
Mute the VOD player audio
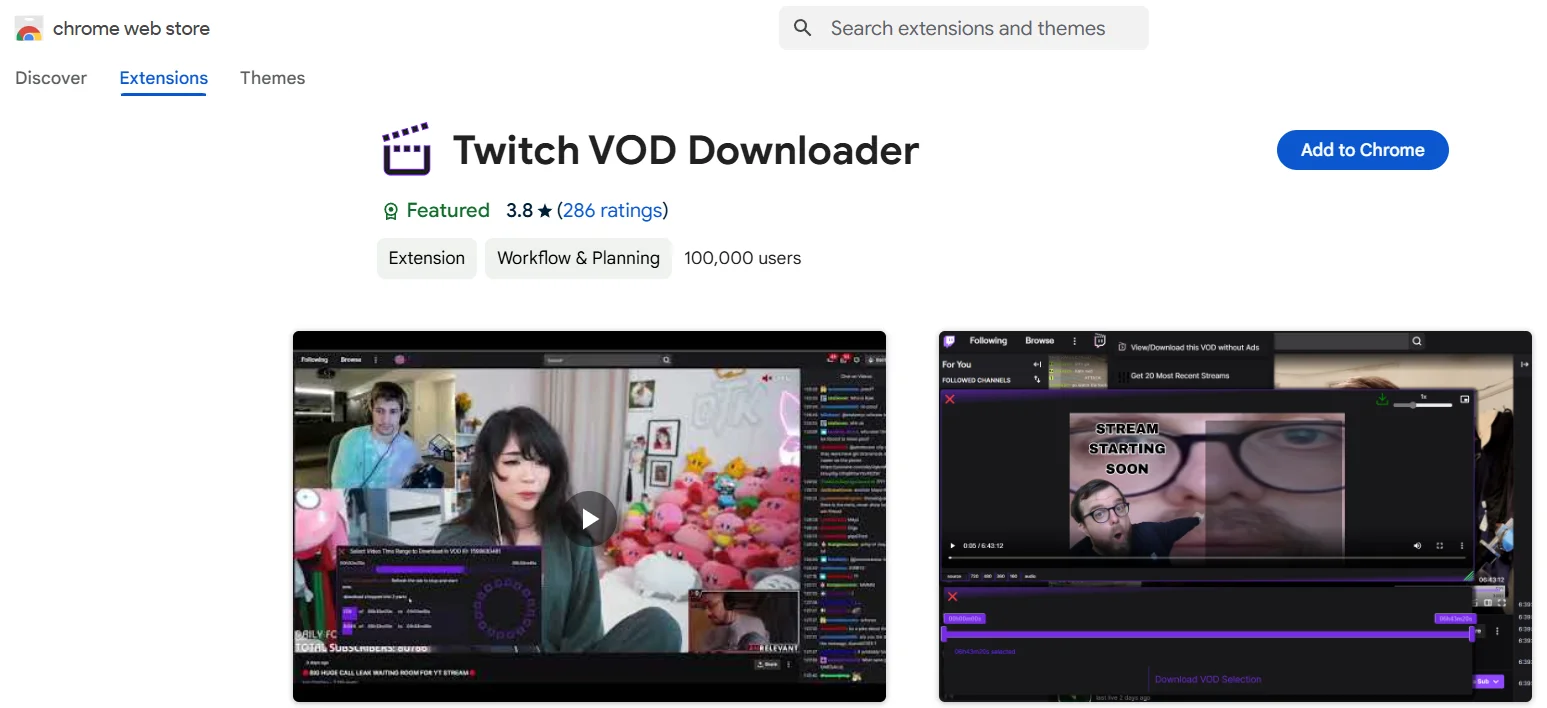click(x=1417, y=546)
